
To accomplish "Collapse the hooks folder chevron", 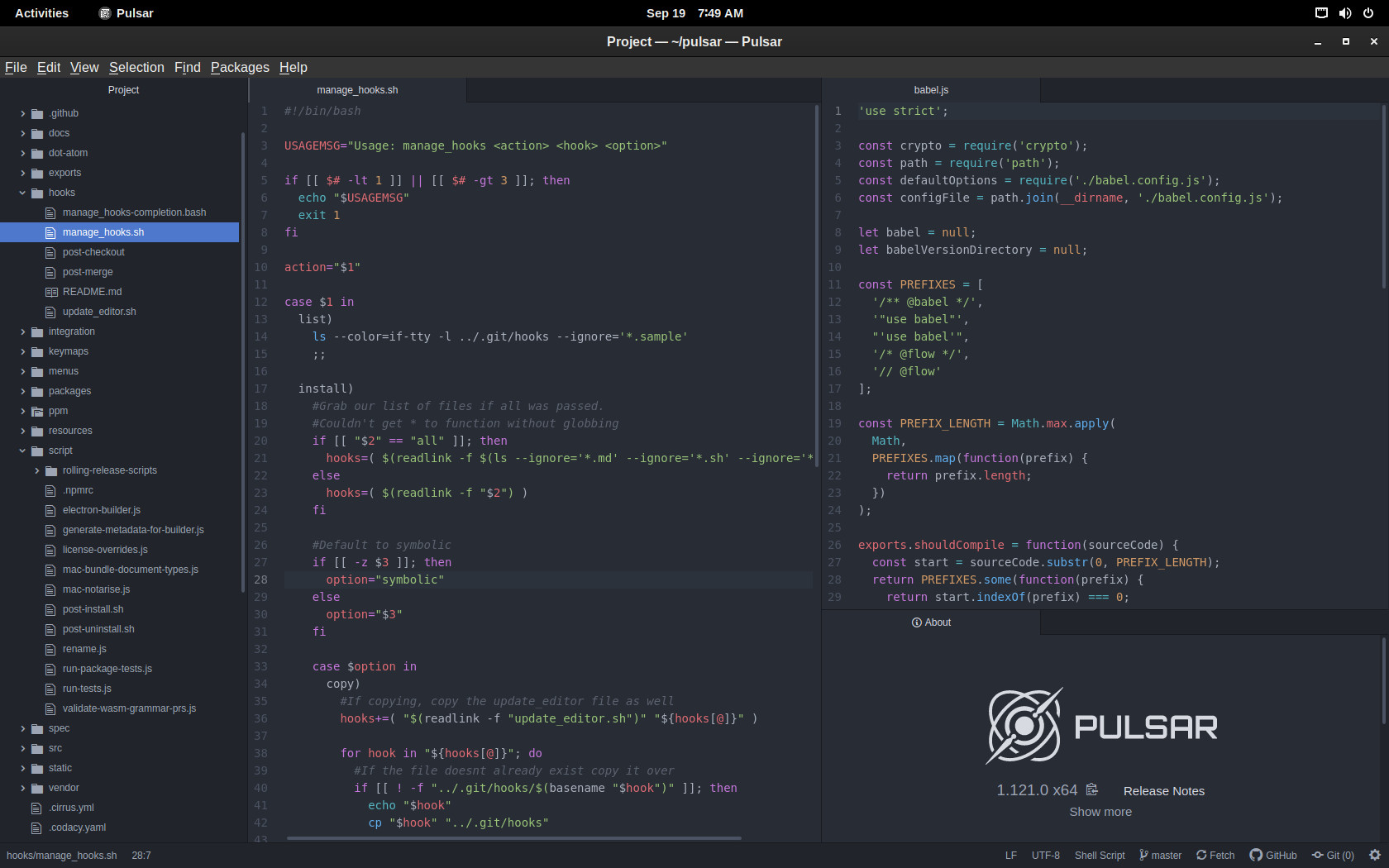I will [x=22, y=193].
